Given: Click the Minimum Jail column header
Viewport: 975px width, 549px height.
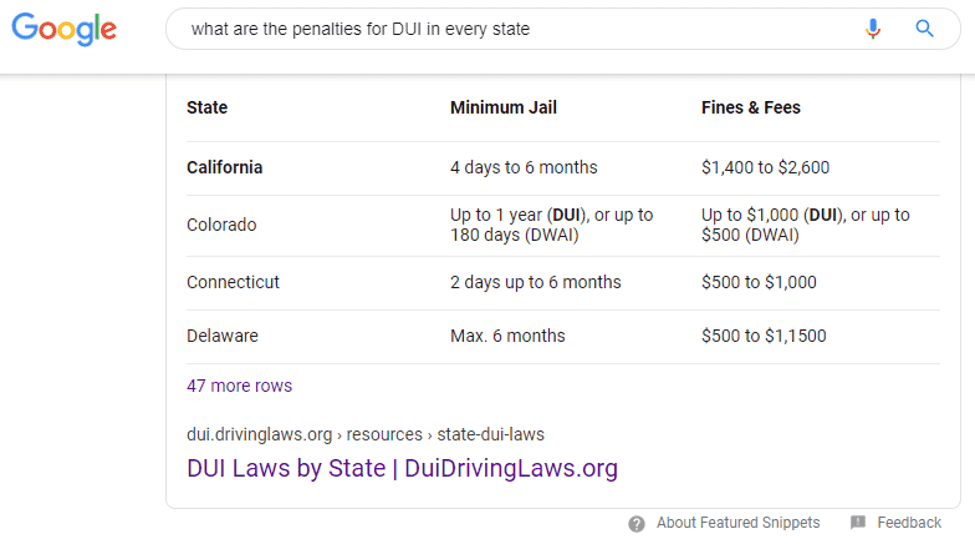Looking at the screenshot, I should (503, 108).
